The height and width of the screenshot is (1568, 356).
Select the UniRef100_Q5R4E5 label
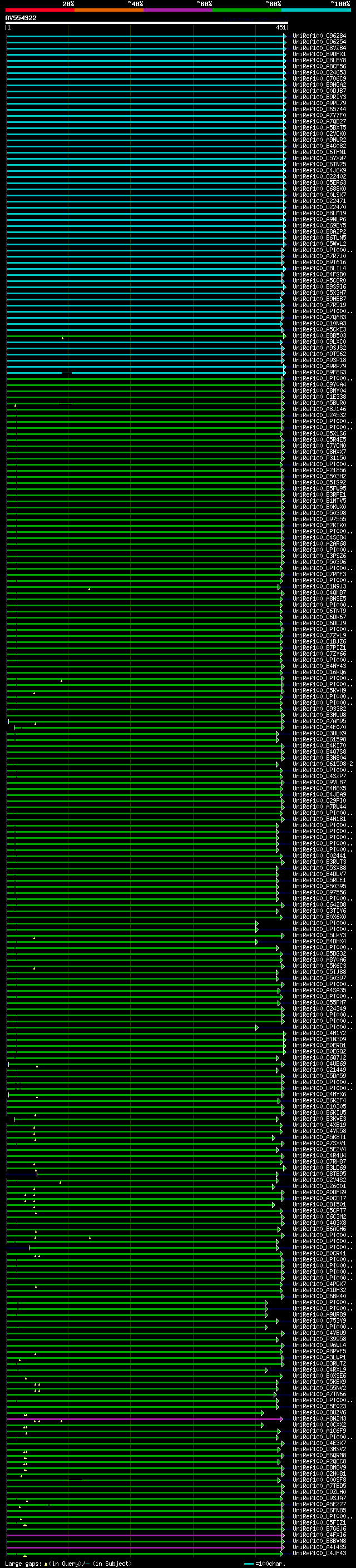319,439
